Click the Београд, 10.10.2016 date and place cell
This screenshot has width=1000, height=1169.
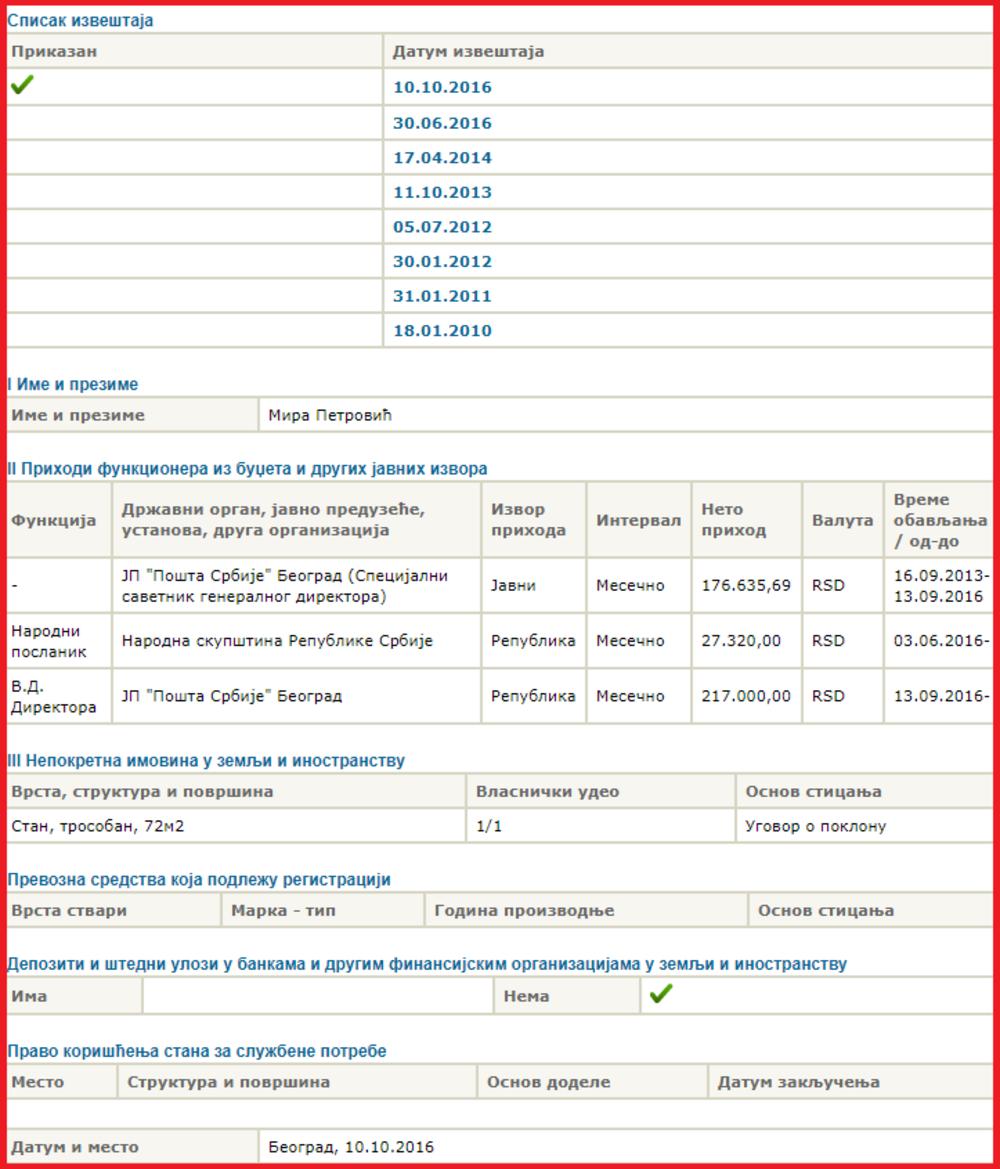(351, 1147)
